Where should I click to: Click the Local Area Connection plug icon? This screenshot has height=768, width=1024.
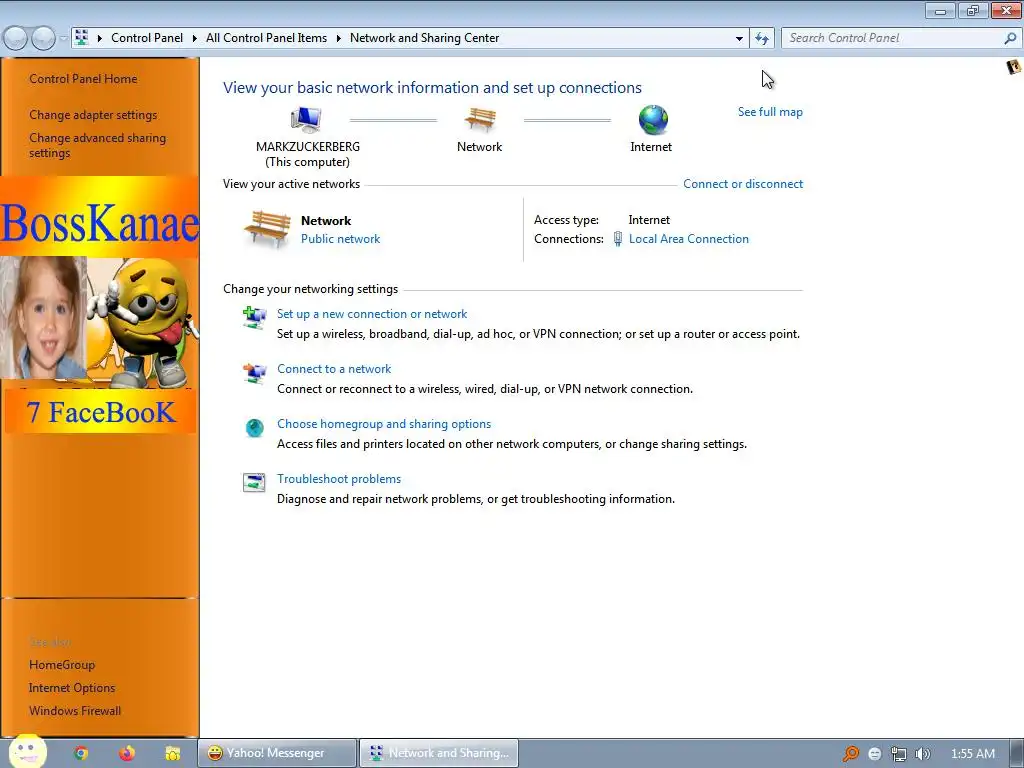(x=618, y=239)
